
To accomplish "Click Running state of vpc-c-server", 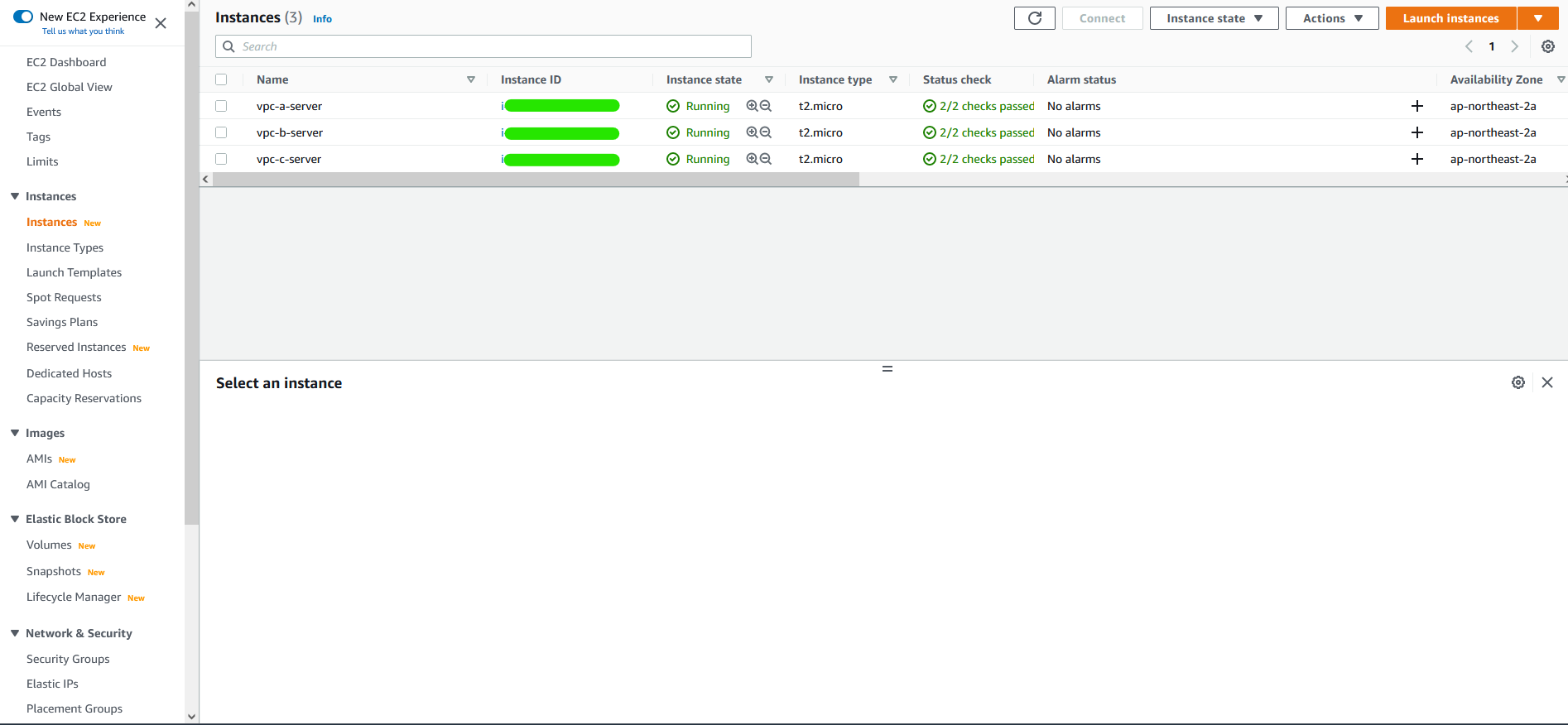I will point(698,159).
